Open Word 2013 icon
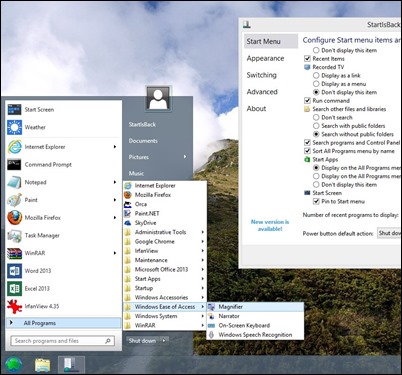 [14, 271]
